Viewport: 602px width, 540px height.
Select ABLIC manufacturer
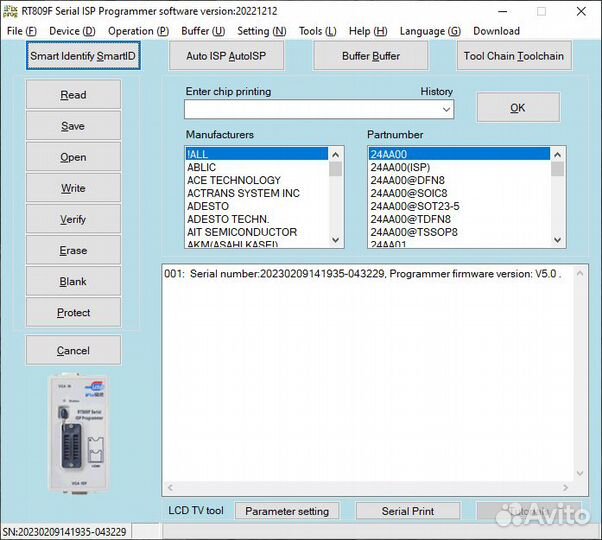(257, 167)
